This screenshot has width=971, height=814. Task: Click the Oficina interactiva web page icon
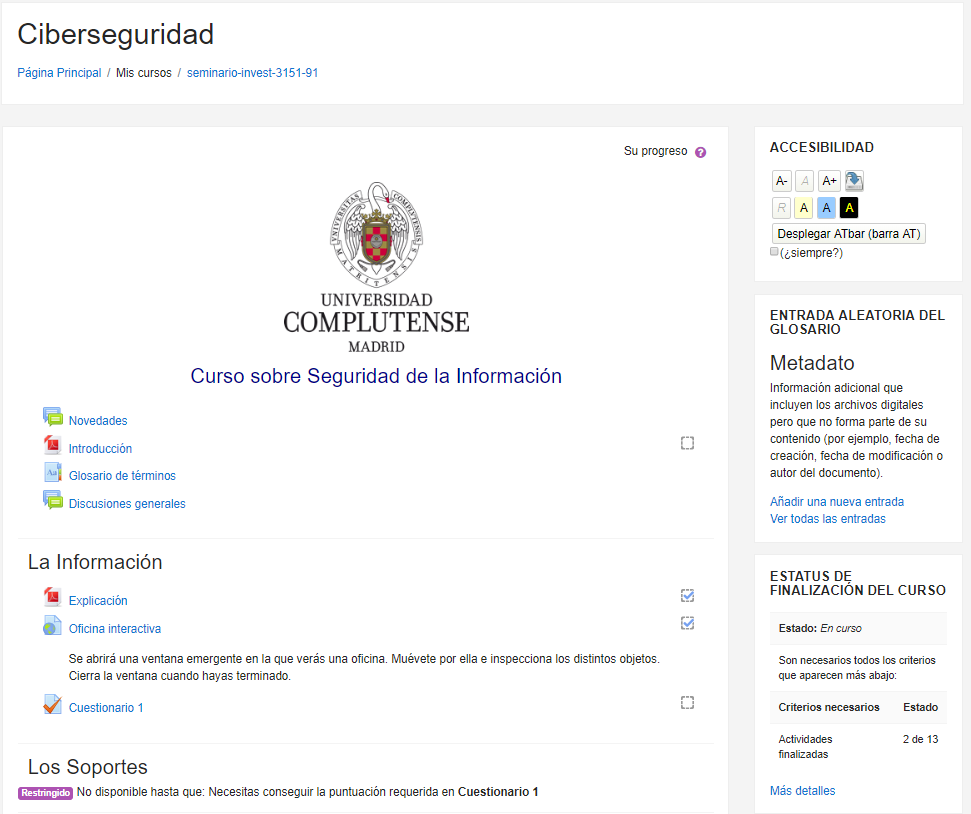point(53,625)
